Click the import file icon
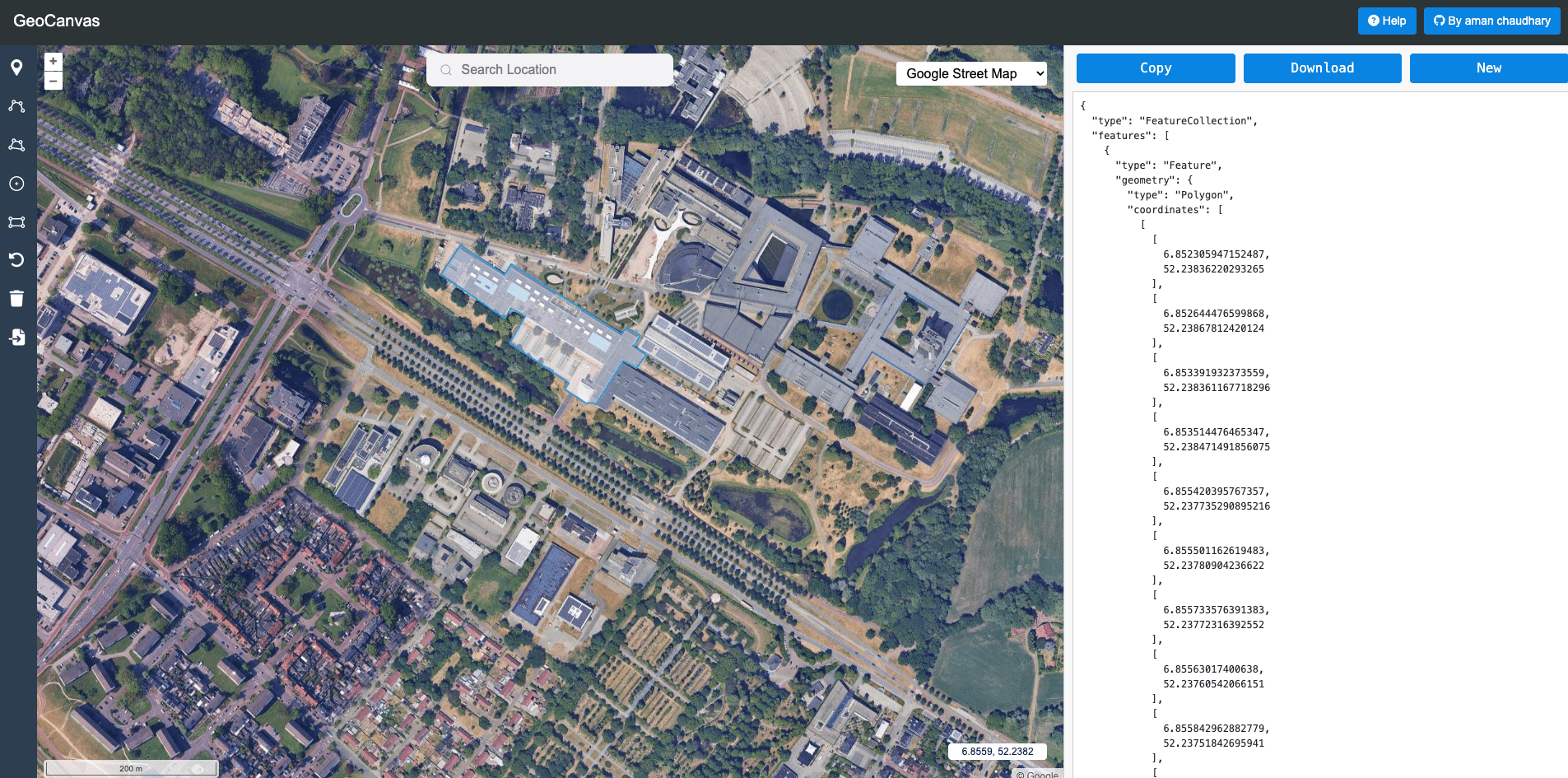The width and height of the screenshot is (1568, 778). [x=16, y=337]
